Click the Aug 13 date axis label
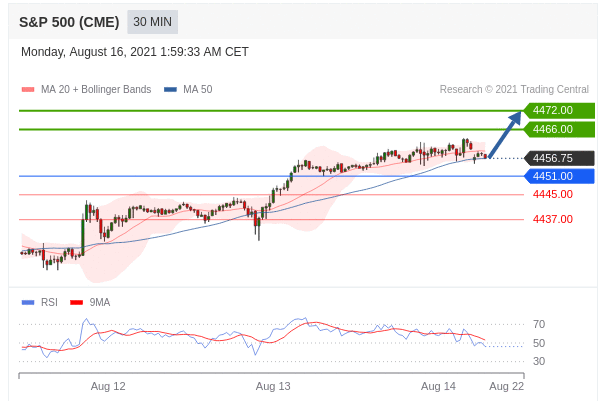 coord(273,386)
